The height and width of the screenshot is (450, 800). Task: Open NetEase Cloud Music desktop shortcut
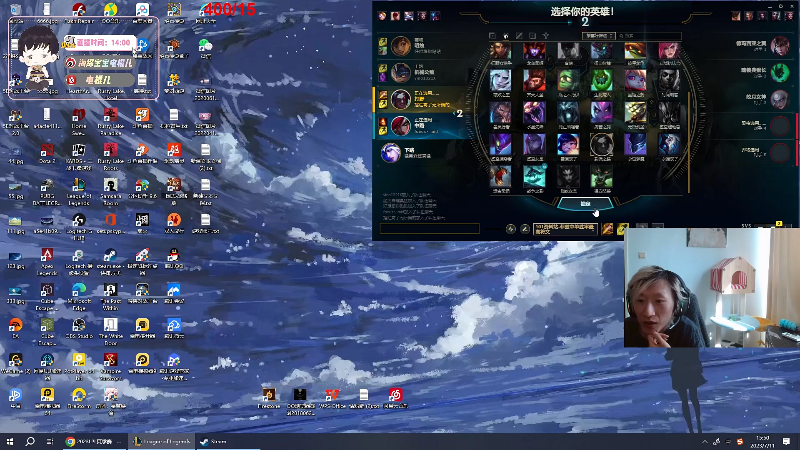(x=395, y=398)
